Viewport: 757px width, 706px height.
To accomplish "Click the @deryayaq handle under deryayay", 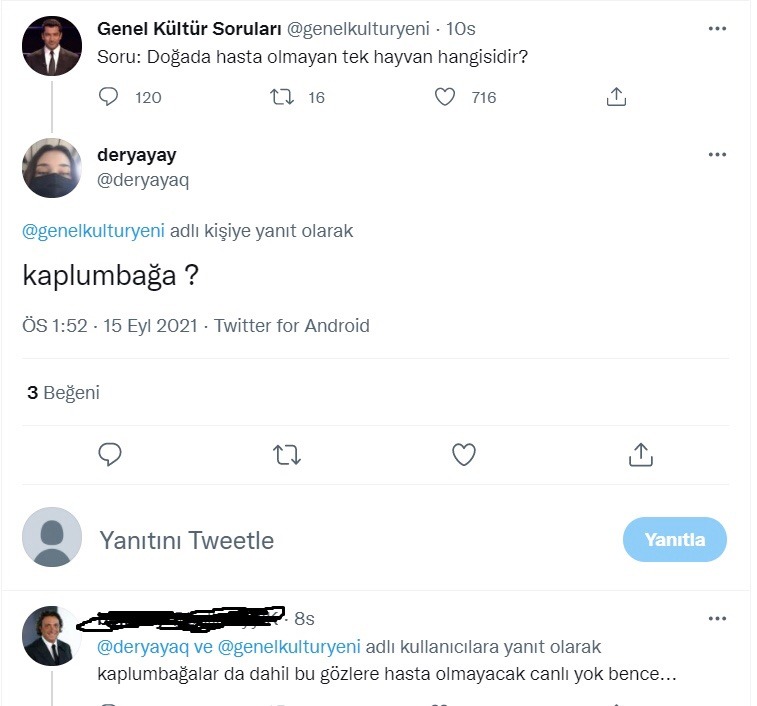I will pyautogui.click(x=143, y=180).
